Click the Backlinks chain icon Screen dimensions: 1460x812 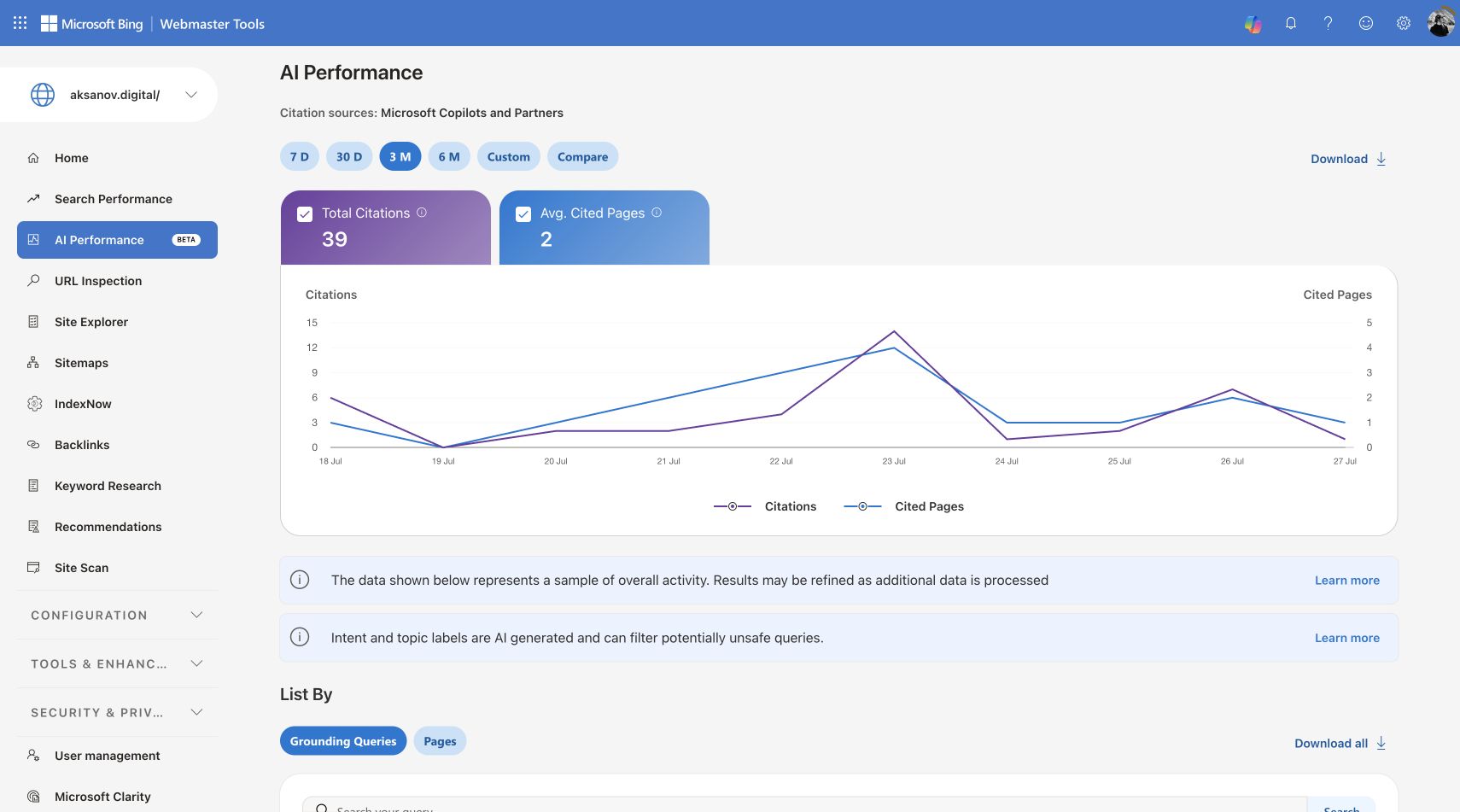(33, 445)
